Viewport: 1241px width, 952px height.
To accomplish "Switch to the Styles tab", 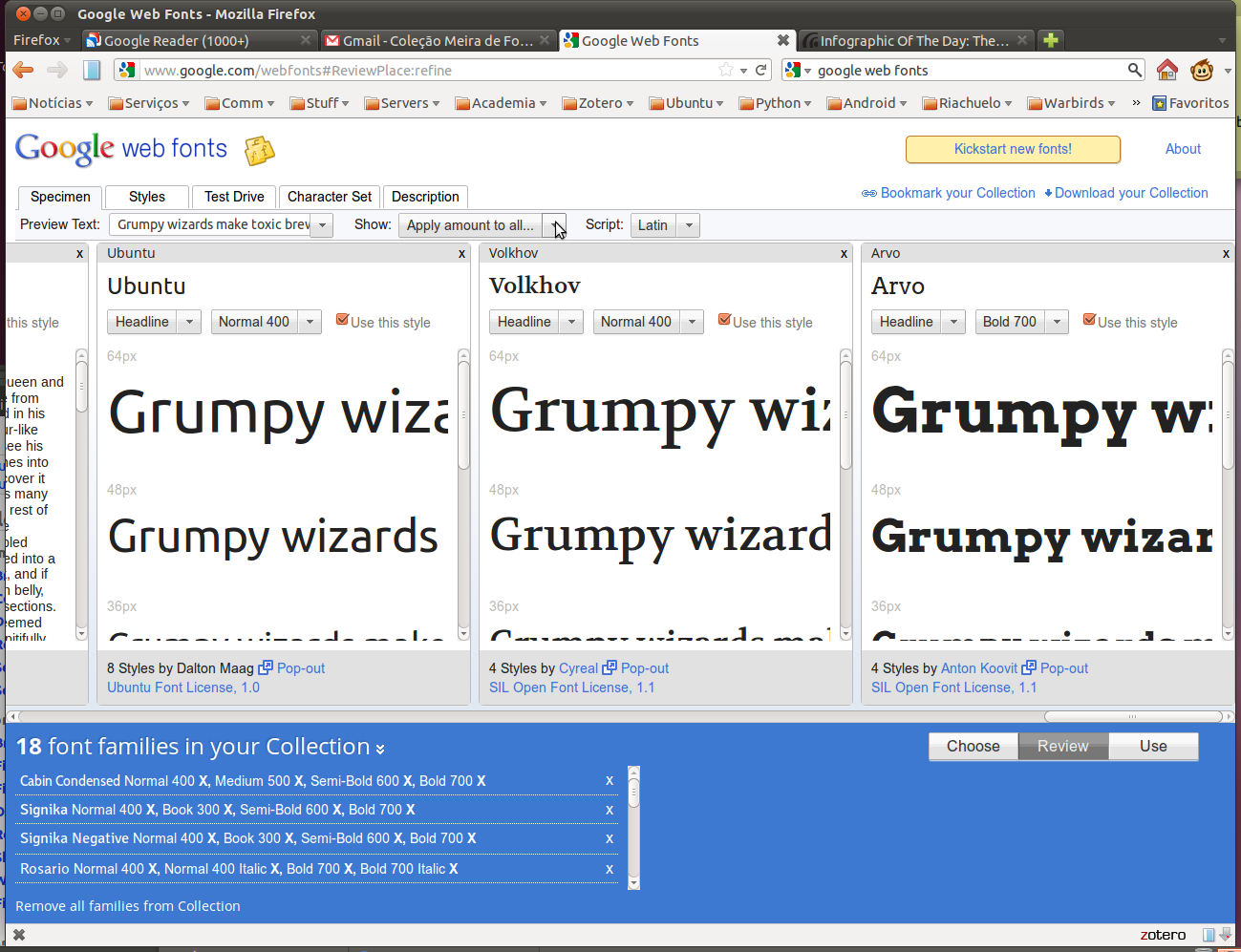I will pyautogui.click(x=147, y=197).
